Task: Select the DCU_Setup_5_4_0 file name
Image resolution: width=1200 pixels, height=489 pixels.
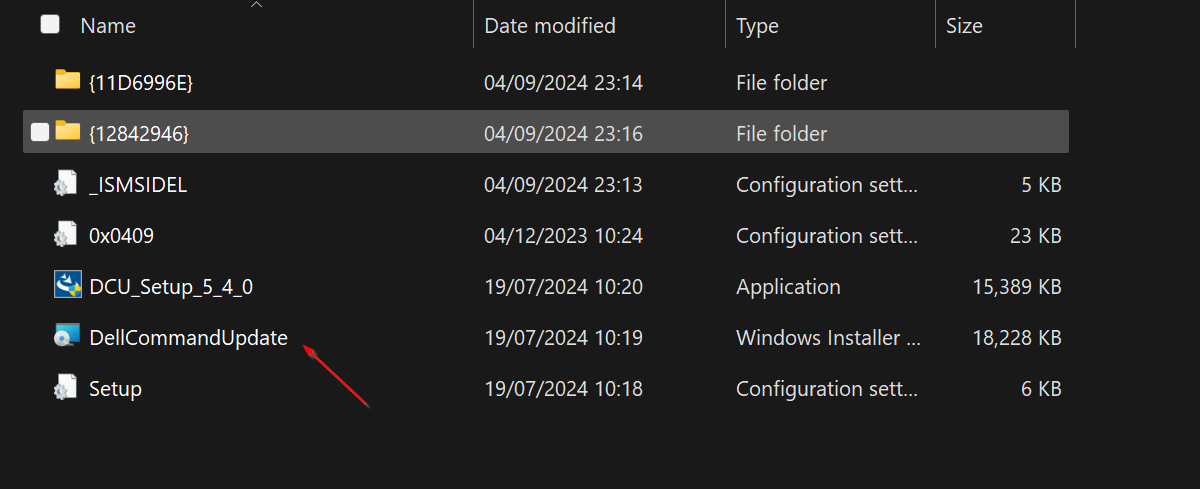Action: point(171,287)
